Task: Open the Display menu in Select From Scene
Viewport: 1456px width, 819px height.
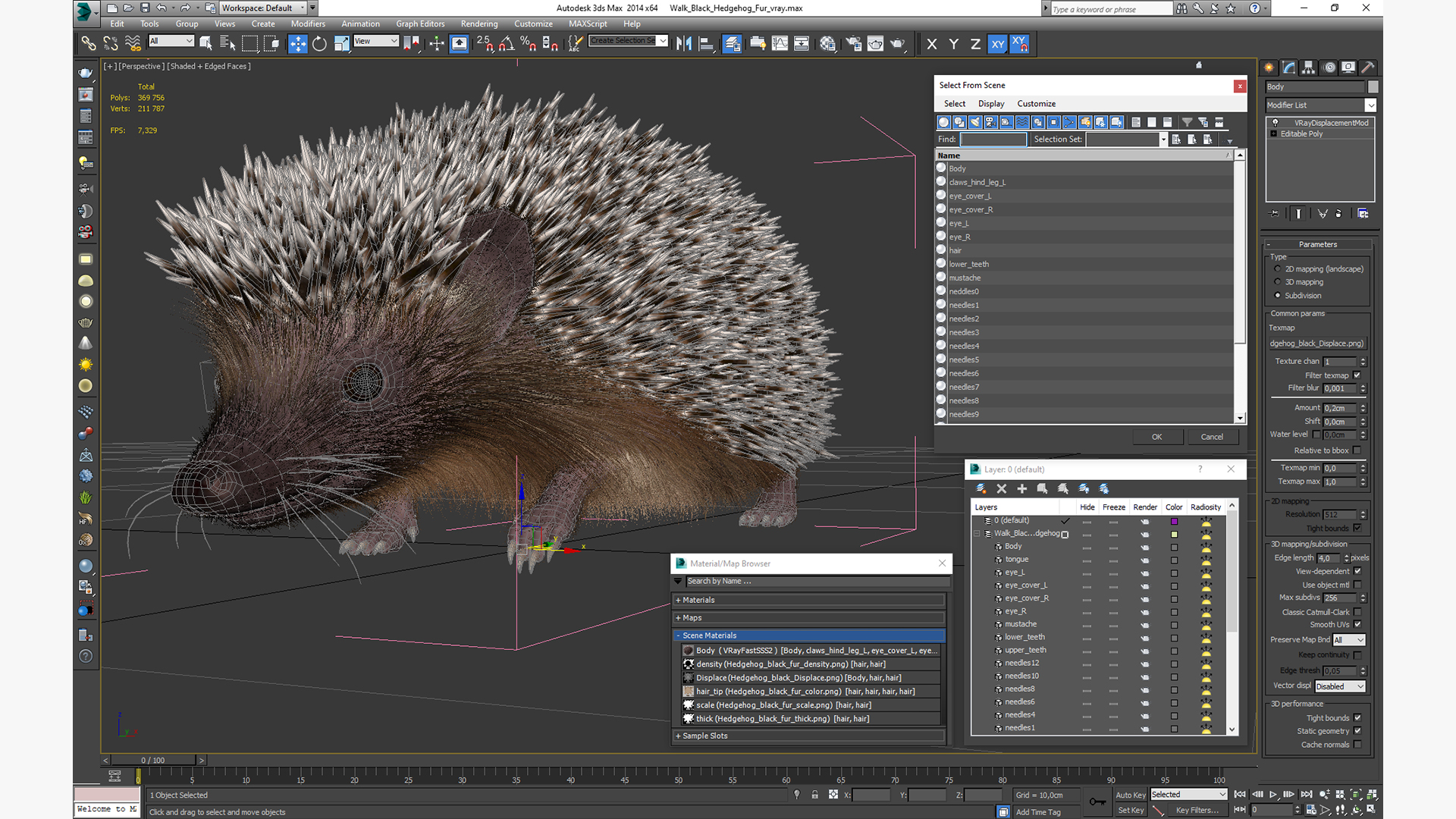Action: click(991, 104)
